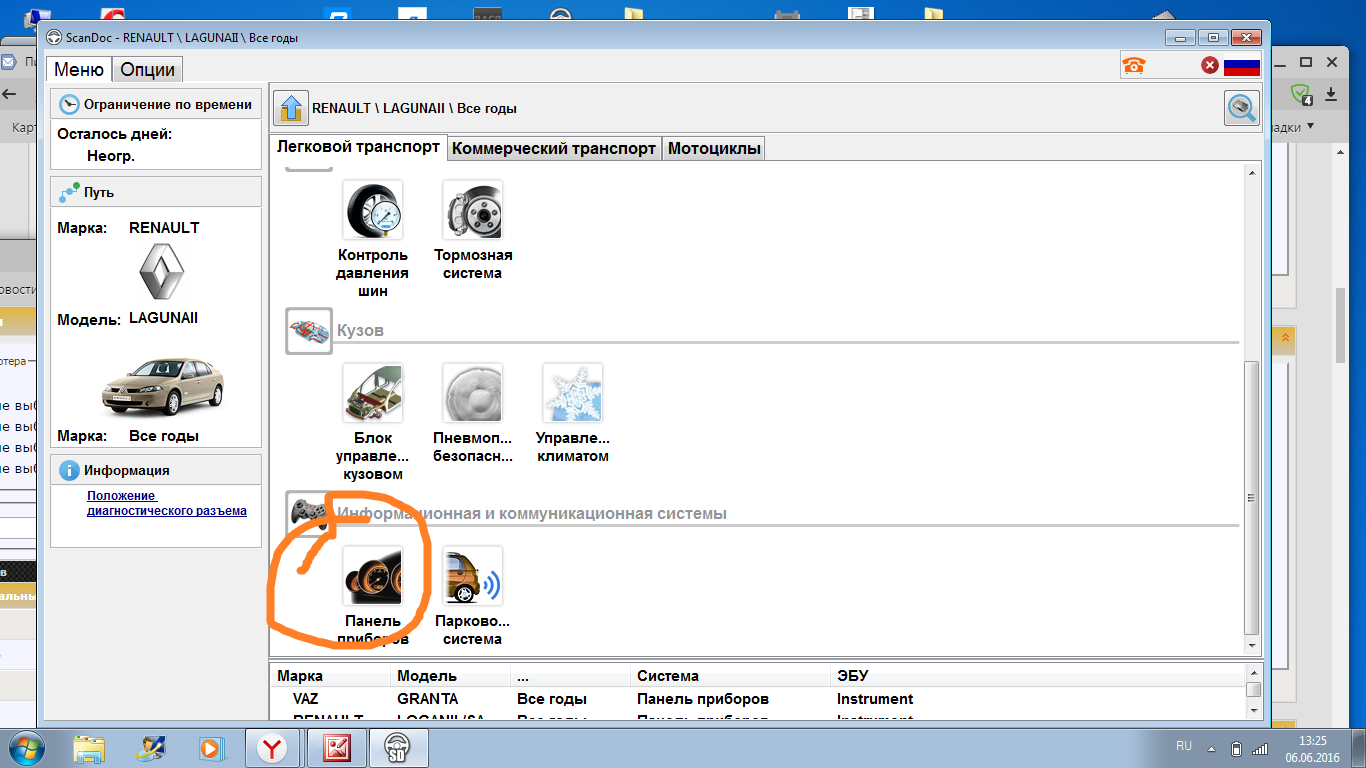Viewport: 1366px width, 768px height.
Task: Click the blue info icon beside Информация
Action: pyautogui.click(x=69, y=470)
